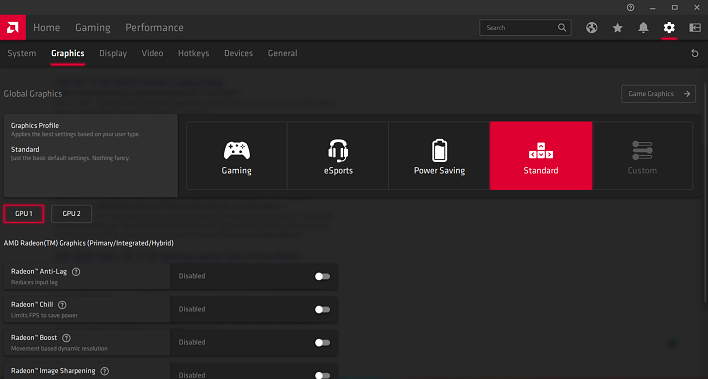Show help for Radeon Image Sharpening

pyautogui.click(x=105, y=371)
